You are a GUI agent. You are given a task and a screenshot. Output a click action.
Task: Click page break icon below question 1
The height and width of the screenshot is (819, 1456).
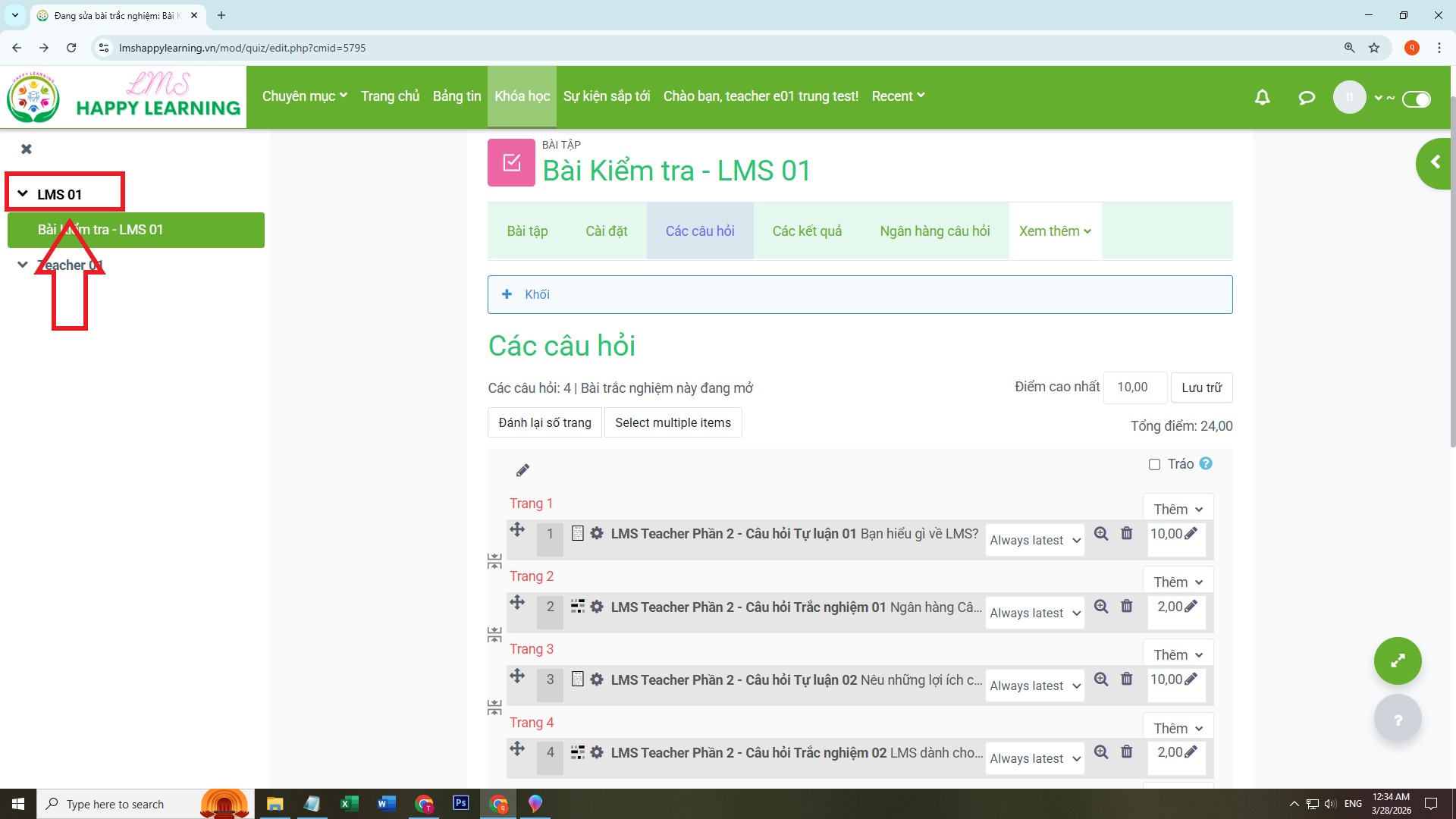(x=494, y=562)
